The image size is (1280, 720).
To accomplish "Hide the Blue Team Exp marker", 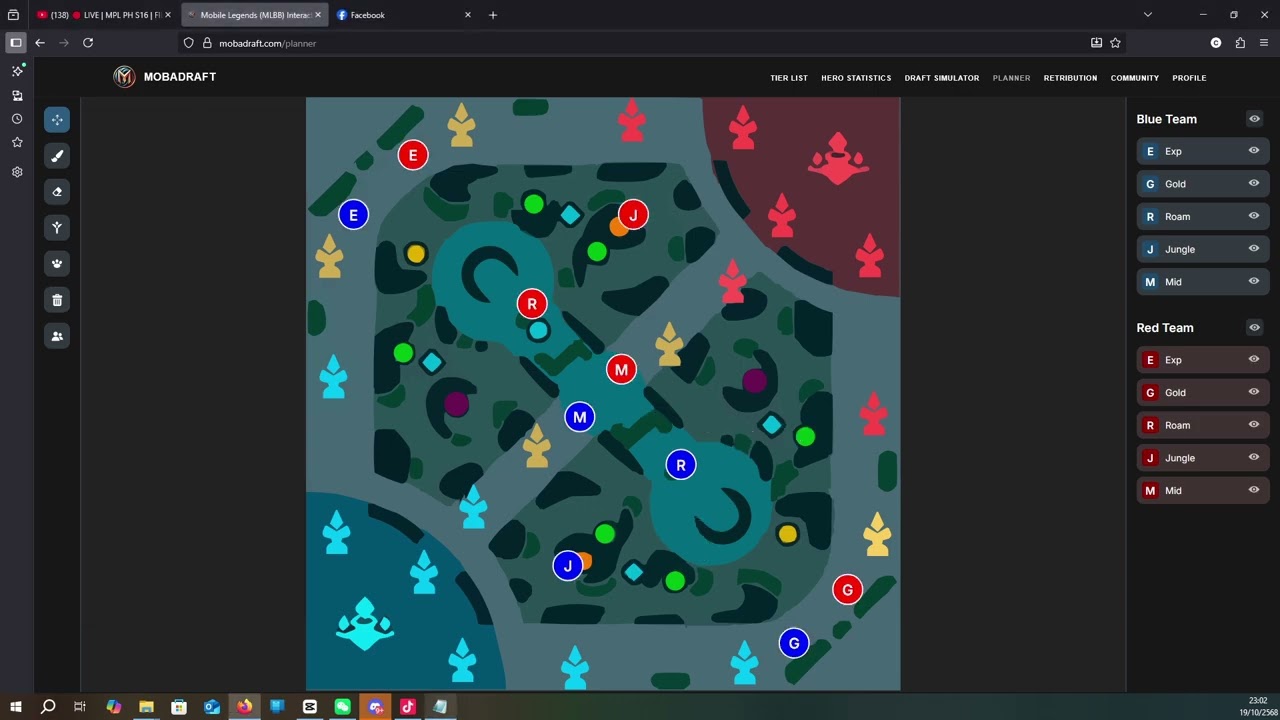I will (x=1253, y=151).
